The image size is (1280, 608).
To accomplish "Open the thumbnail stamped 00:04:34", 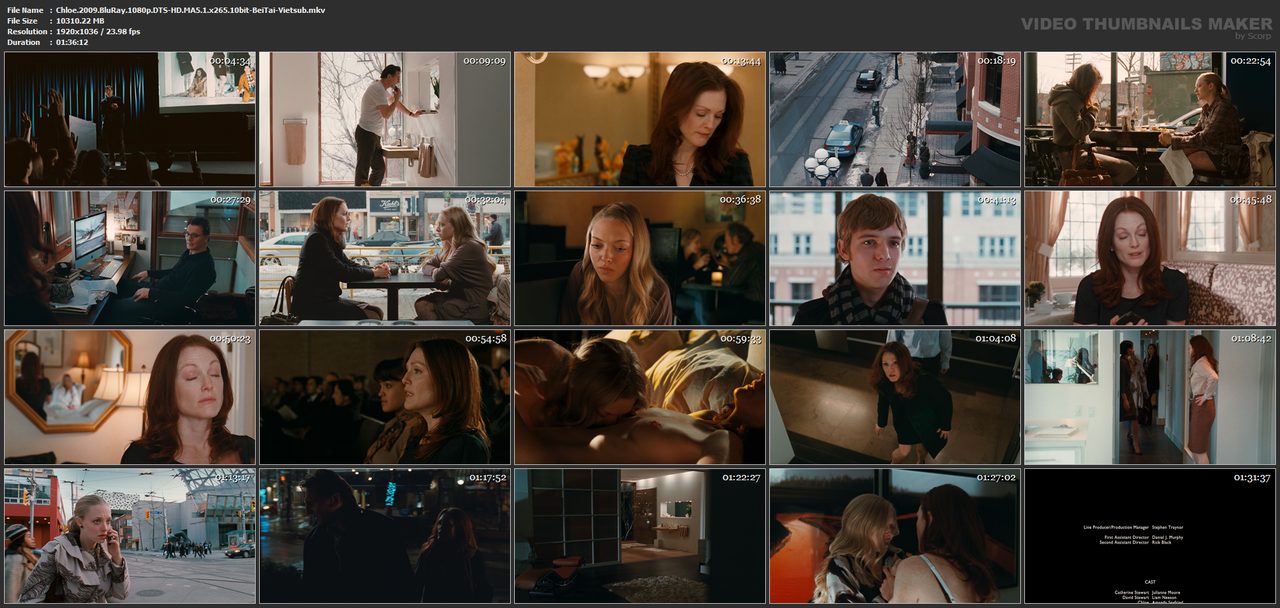I will pos(130,120).
